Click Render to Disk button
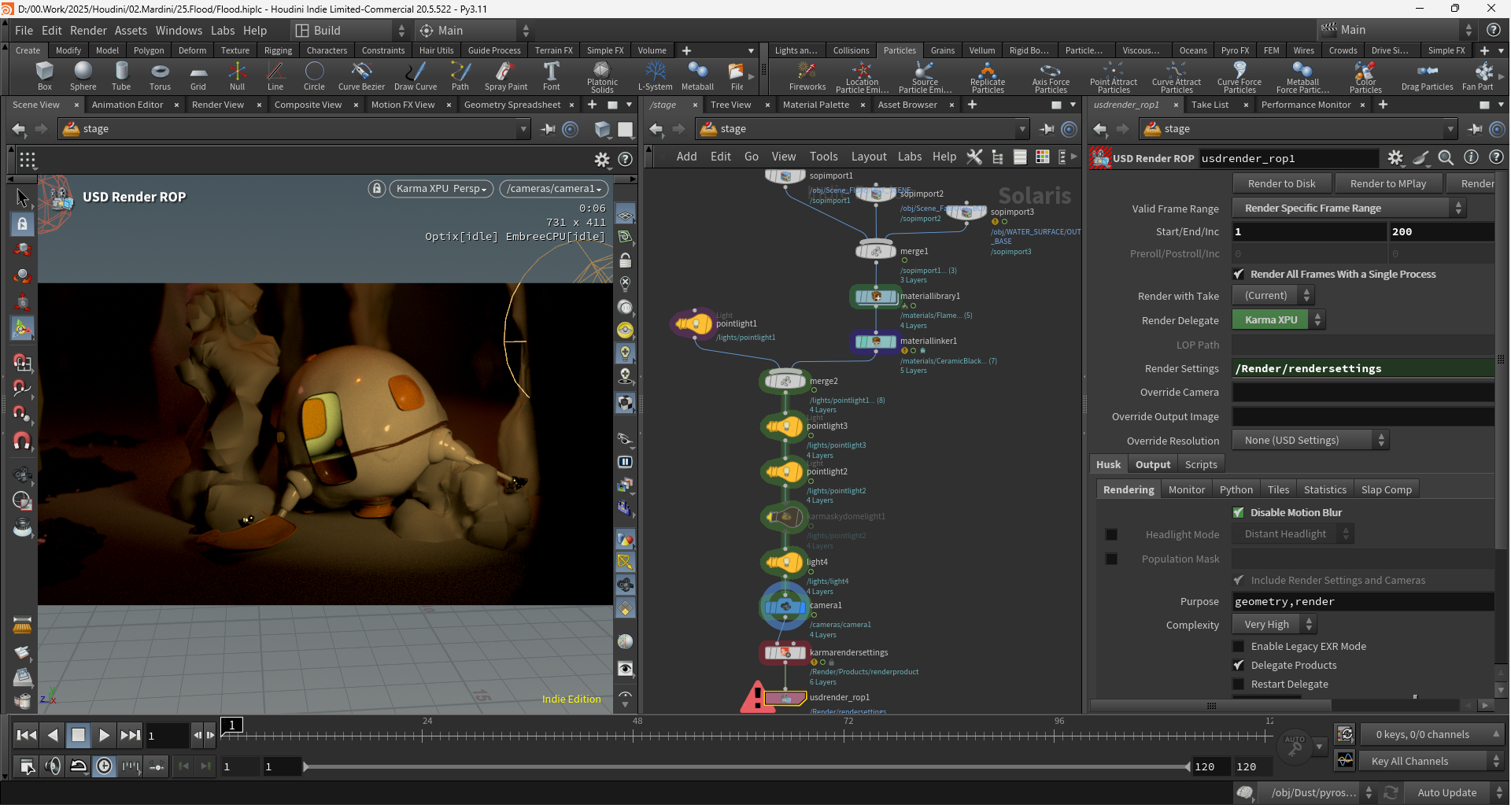This screenshot has height=812, width=1511. [x=1282, y=184]
